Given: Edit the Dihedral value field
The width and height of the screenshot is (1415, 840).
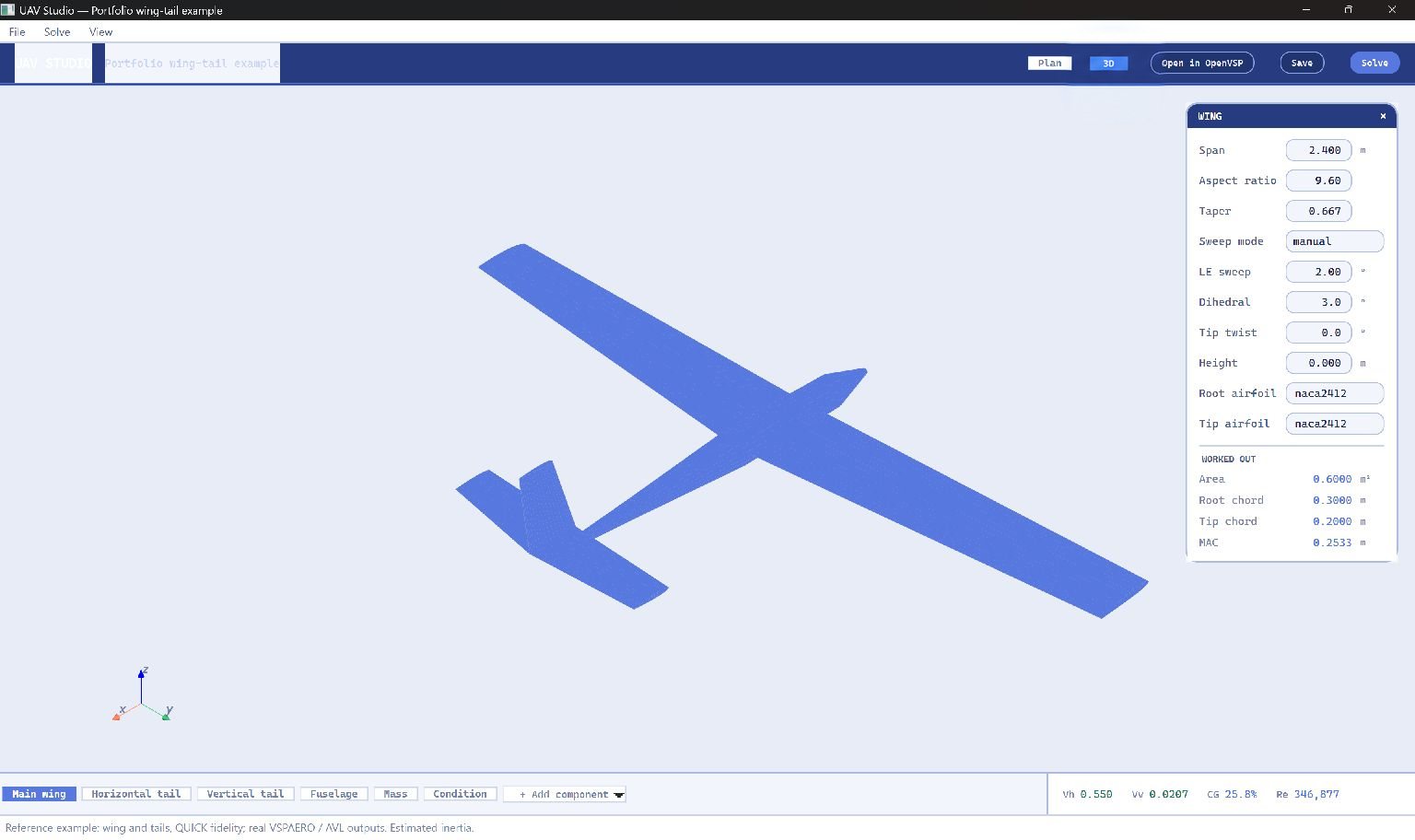Looking at the screenshot, I should point(1318,302).
